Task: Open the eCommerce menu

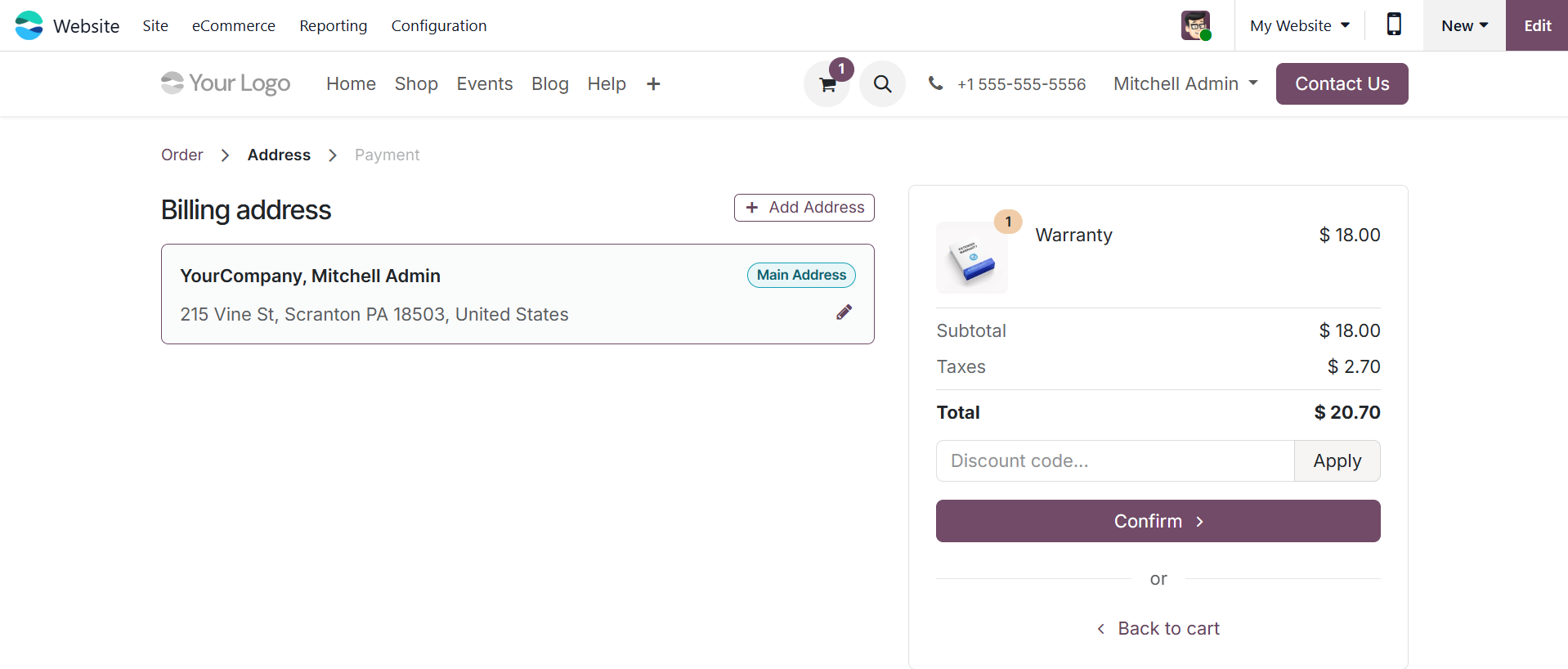Action: point(234,25)
